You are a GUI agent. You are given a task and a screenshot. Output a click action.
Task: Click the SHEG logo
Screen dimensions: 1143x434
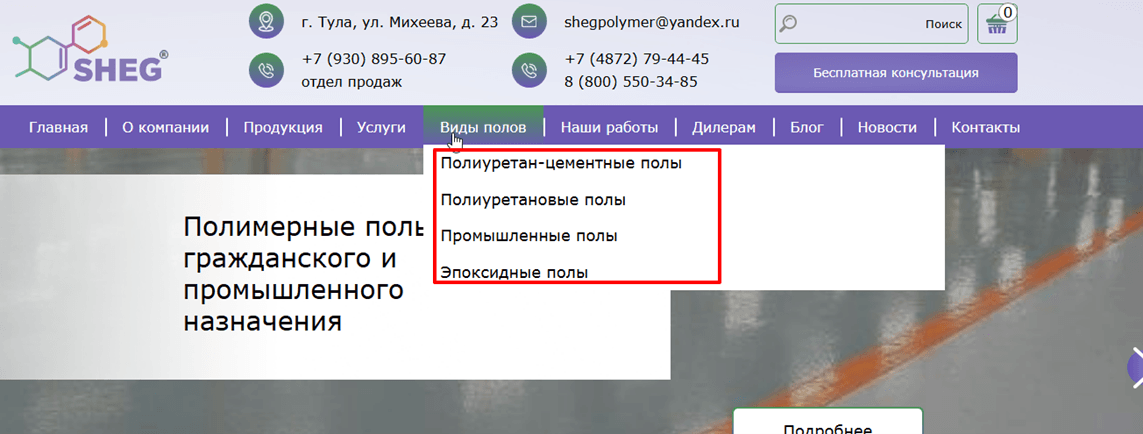click(x=92, y=50)
